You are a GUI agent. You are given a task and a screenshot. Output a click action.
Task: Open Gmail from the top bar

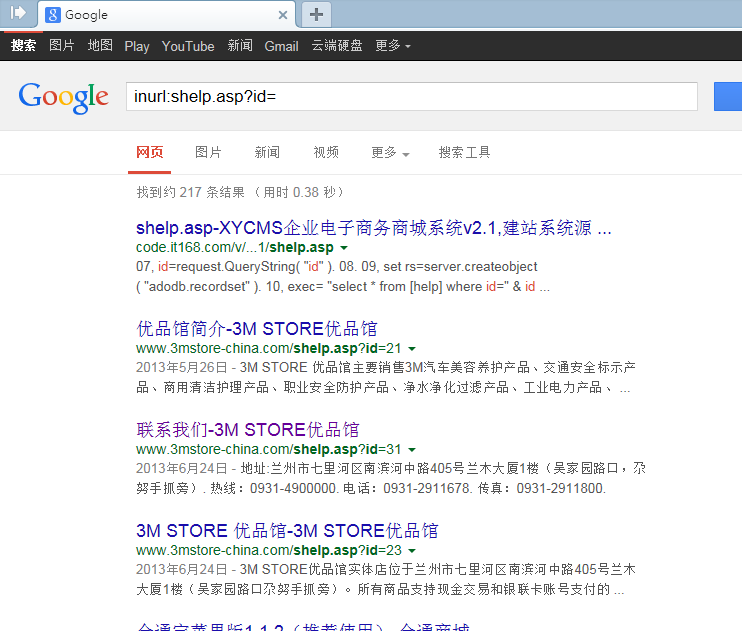pos(281,46)
